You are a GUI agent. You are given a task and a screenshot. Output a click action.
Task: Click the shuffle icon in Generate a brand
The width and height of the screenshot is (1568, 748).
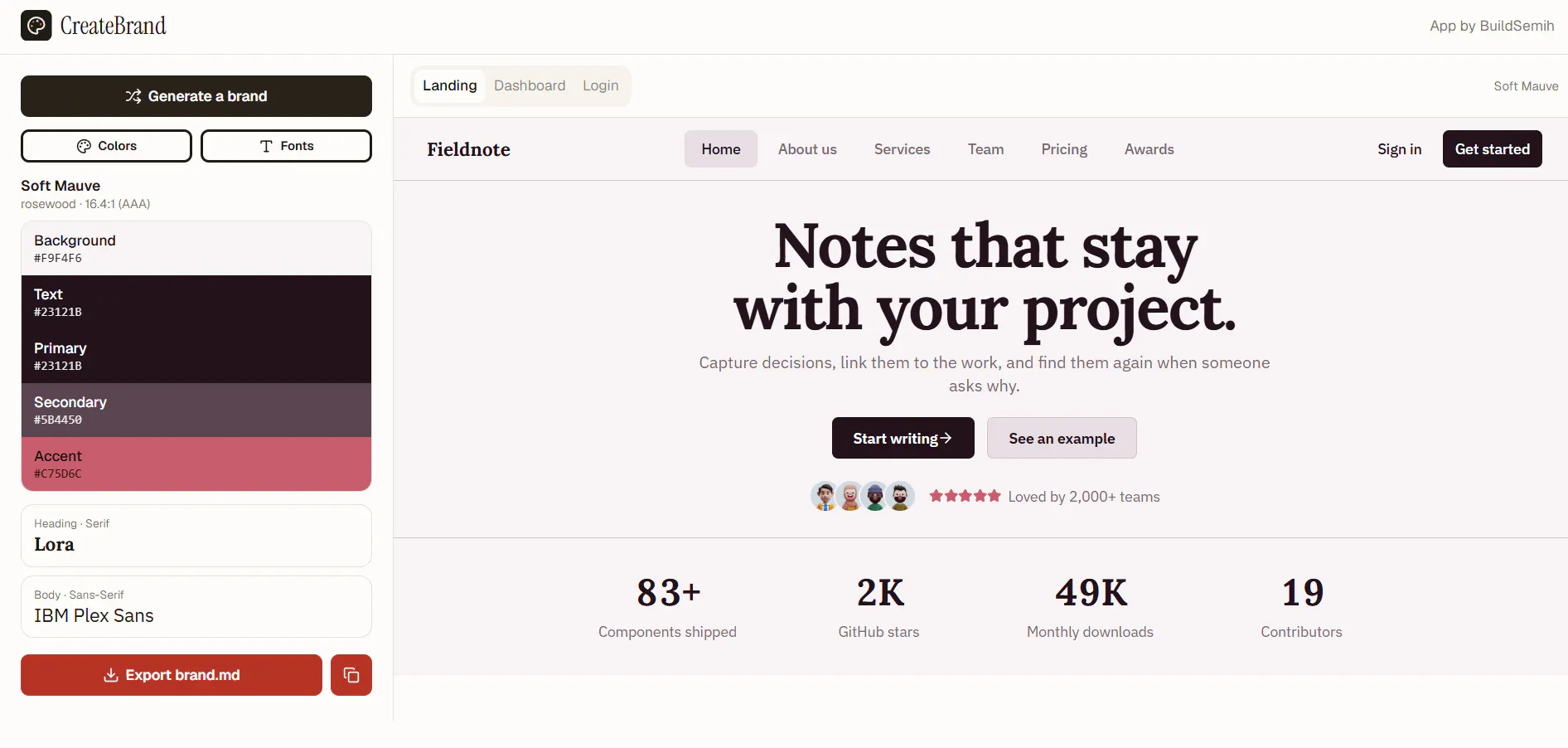tap(133, 96)
